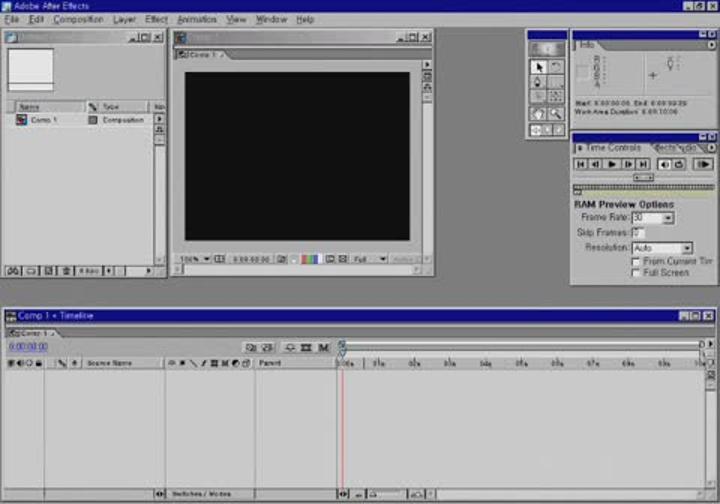Open the Time Controls palette flyout arrow
This screenshot has height=504, width=720.
(x=711, y=148)
